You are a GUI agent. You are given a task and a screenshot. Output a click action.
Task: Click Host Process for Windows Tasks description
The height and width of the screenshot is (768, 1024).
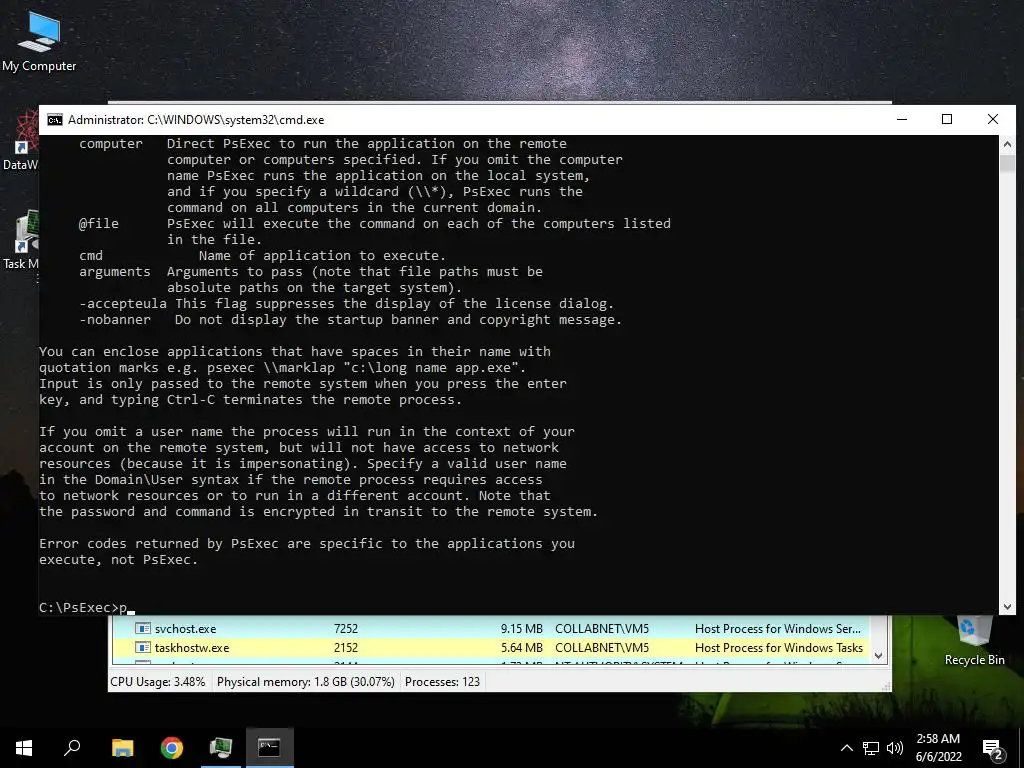tap(778, 648)
